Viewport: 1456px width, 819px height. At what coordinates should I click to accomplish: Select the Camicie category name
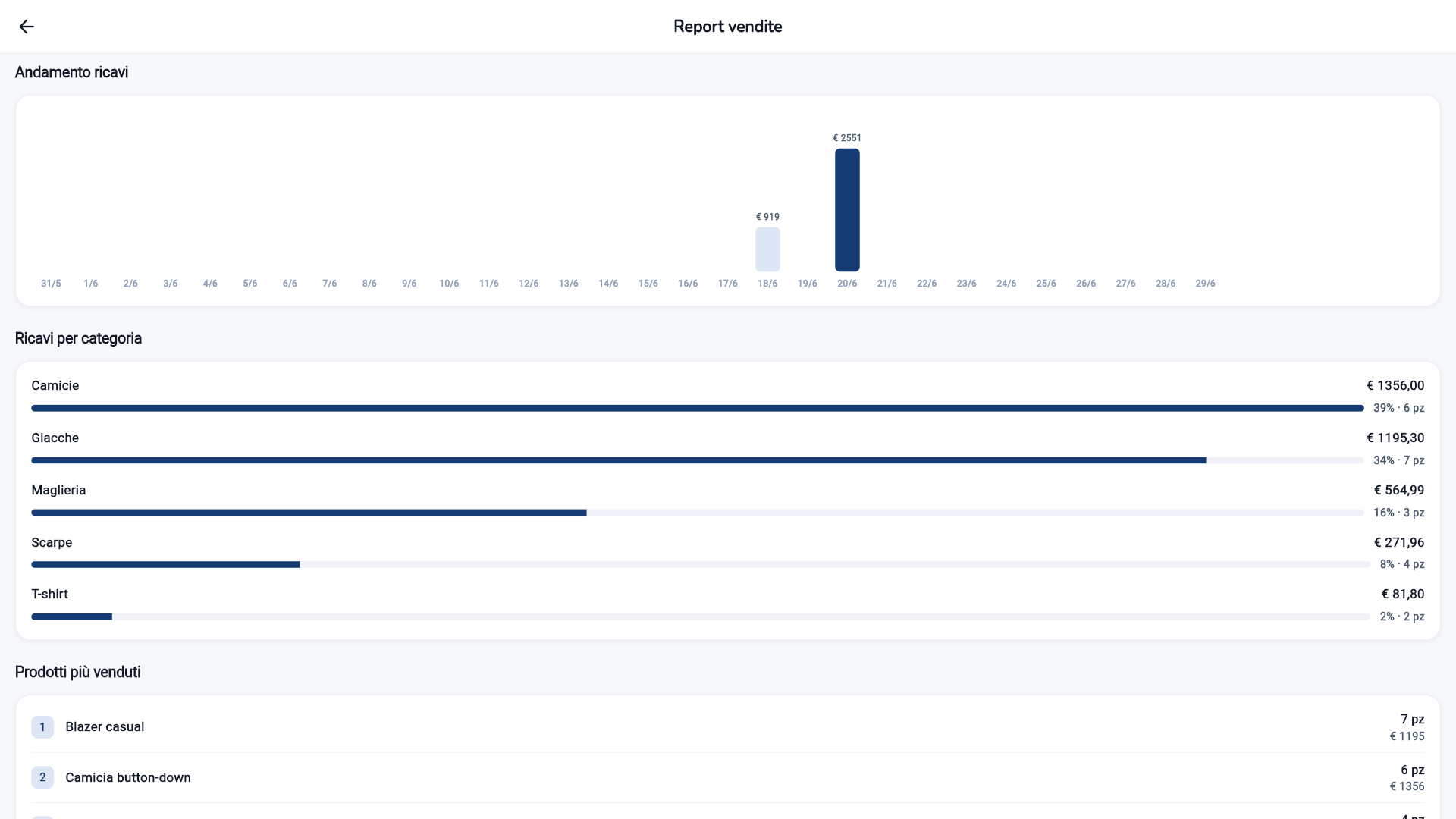tap(55, 385)
